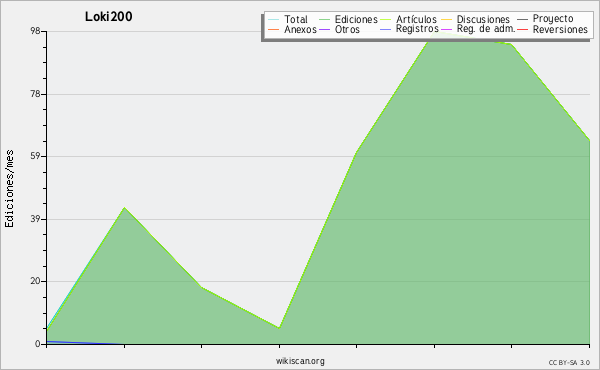This screenshot has width=600, height=370.
Task: Click the orange Anexos legend swatch
Action: [x=274, y=29]
